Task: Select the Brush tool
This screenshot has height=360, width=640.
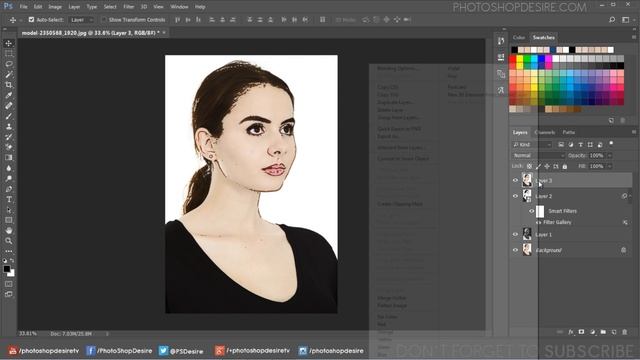Action: pyautogui.click(x=9, y=116)
